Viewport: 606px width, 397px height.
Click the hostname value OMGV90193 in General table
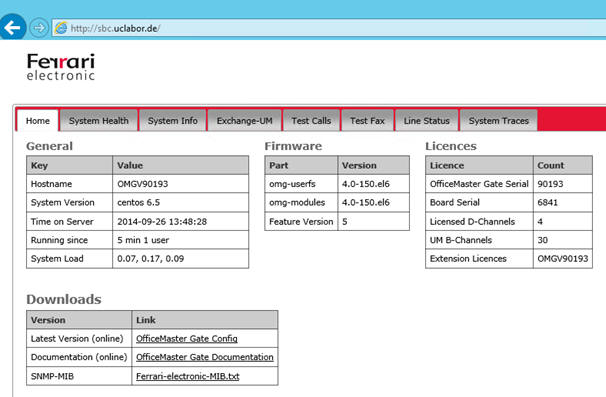(180, 184)
